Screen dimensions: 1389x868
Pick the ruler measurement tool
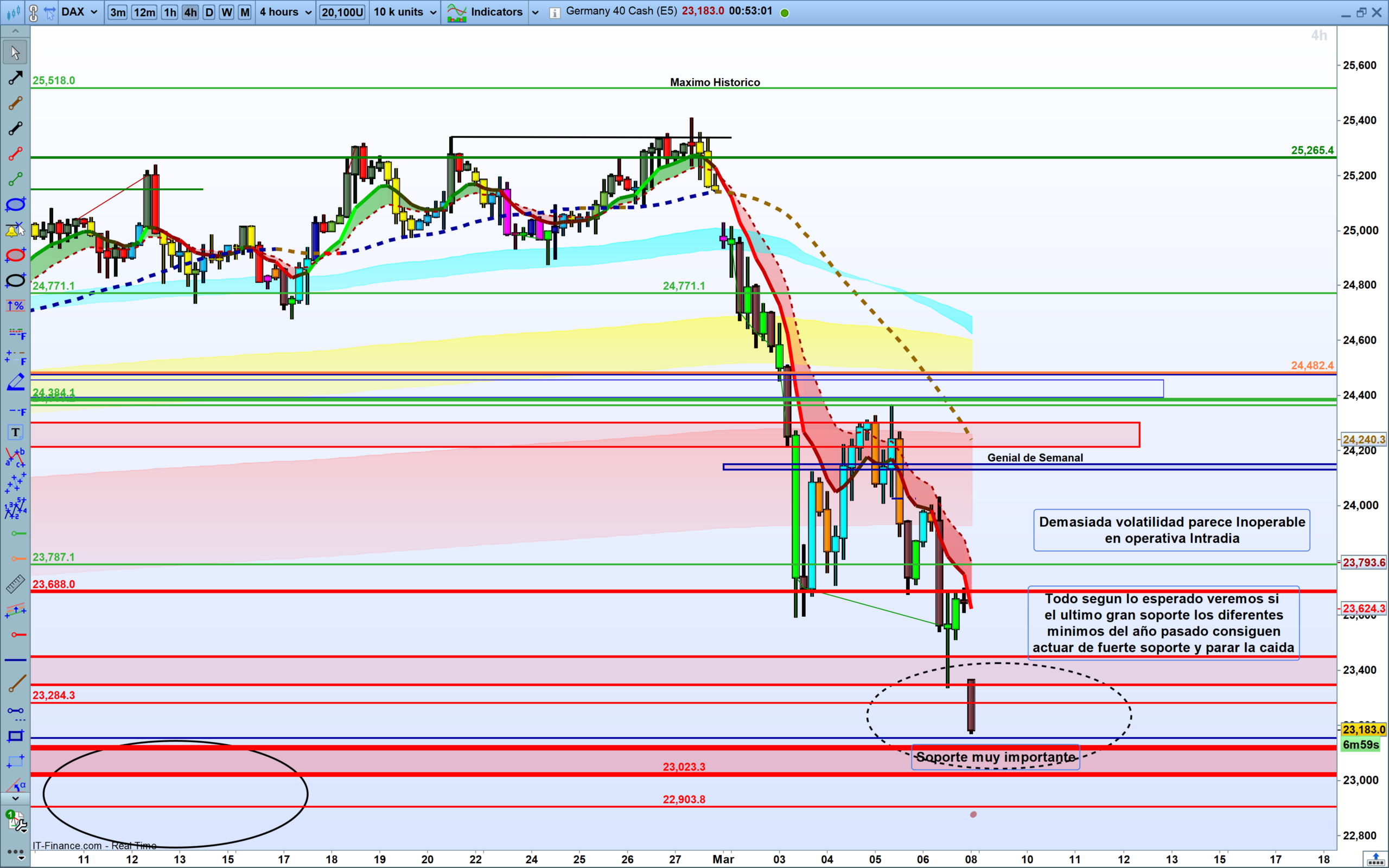16,584
